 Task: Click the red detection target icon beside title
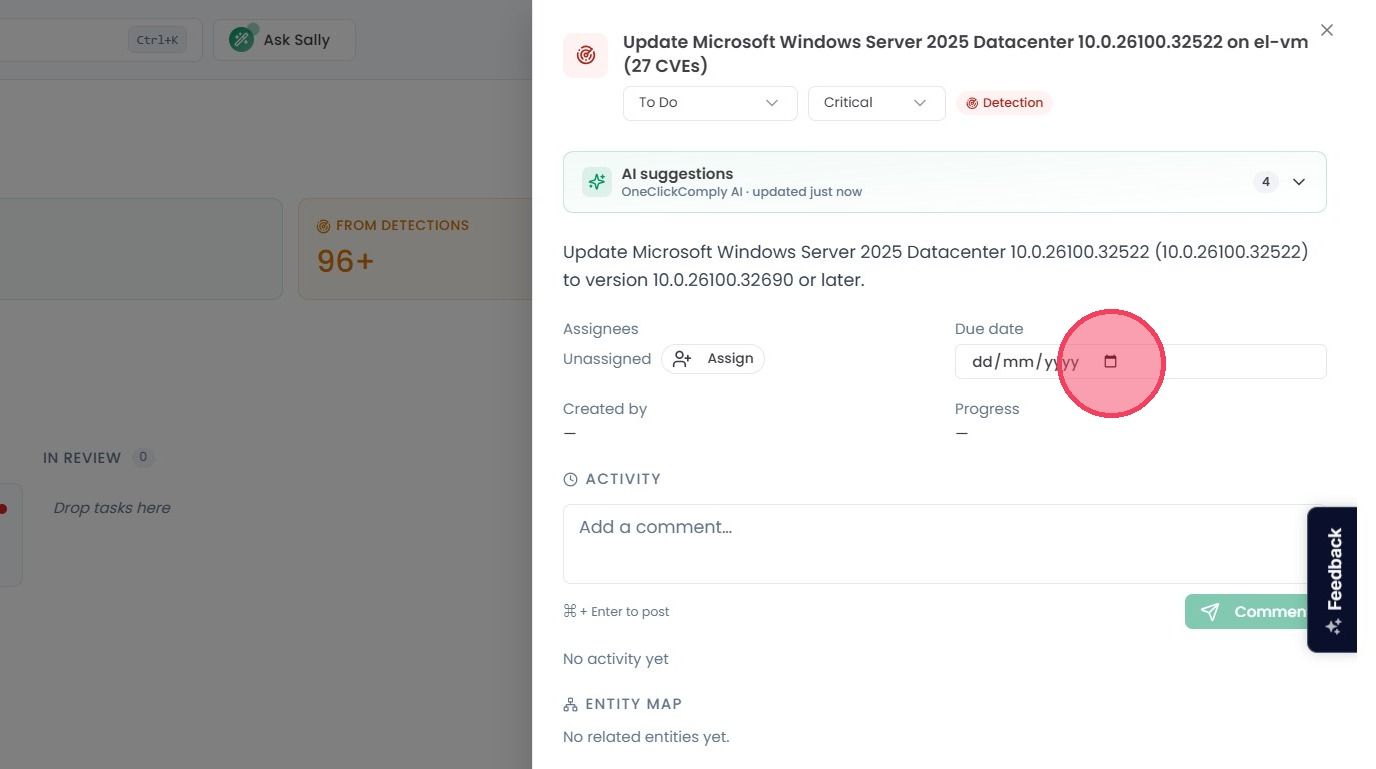tap(585, 55)
